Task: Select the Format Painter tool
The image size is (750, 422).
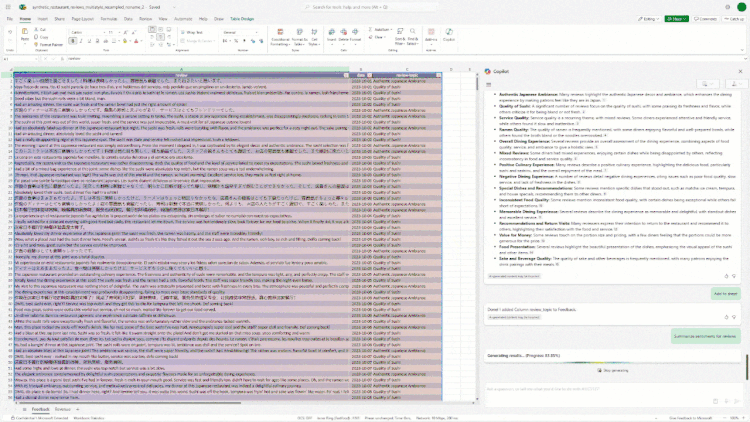Action: click(48, 44)
